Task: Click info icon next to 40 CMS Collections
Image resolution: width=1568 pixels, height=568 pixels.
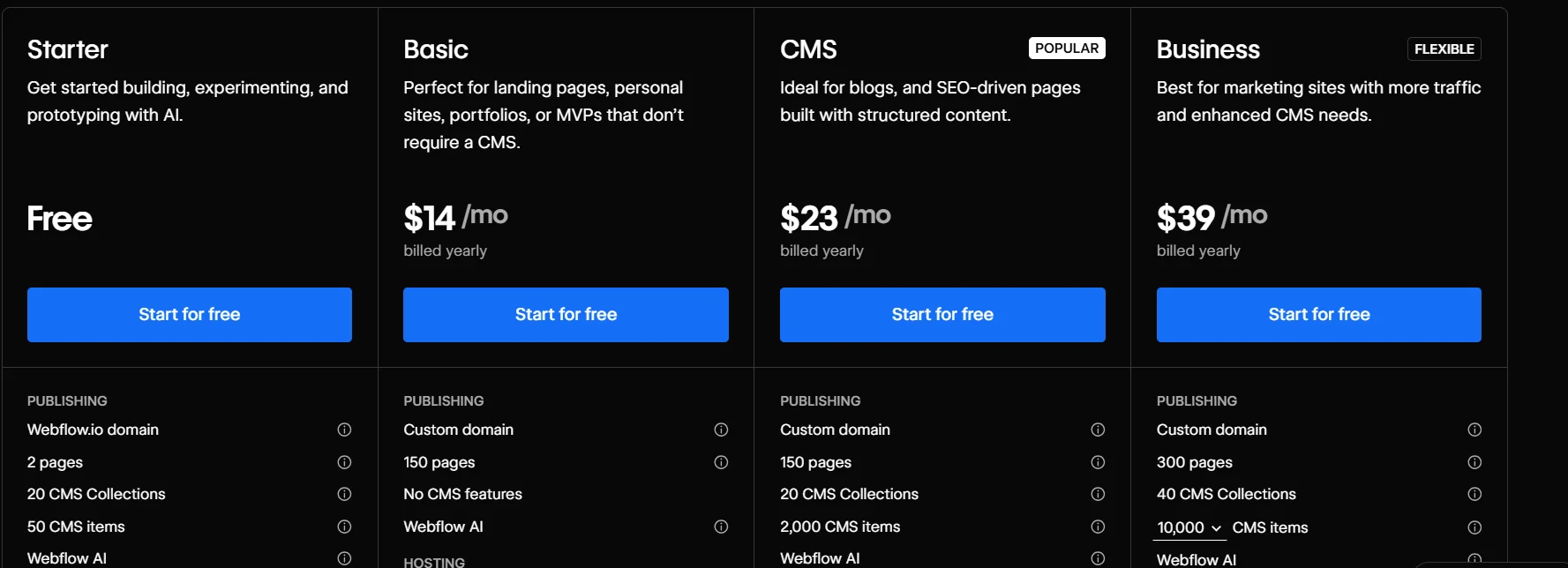Action: point(1474,494)
